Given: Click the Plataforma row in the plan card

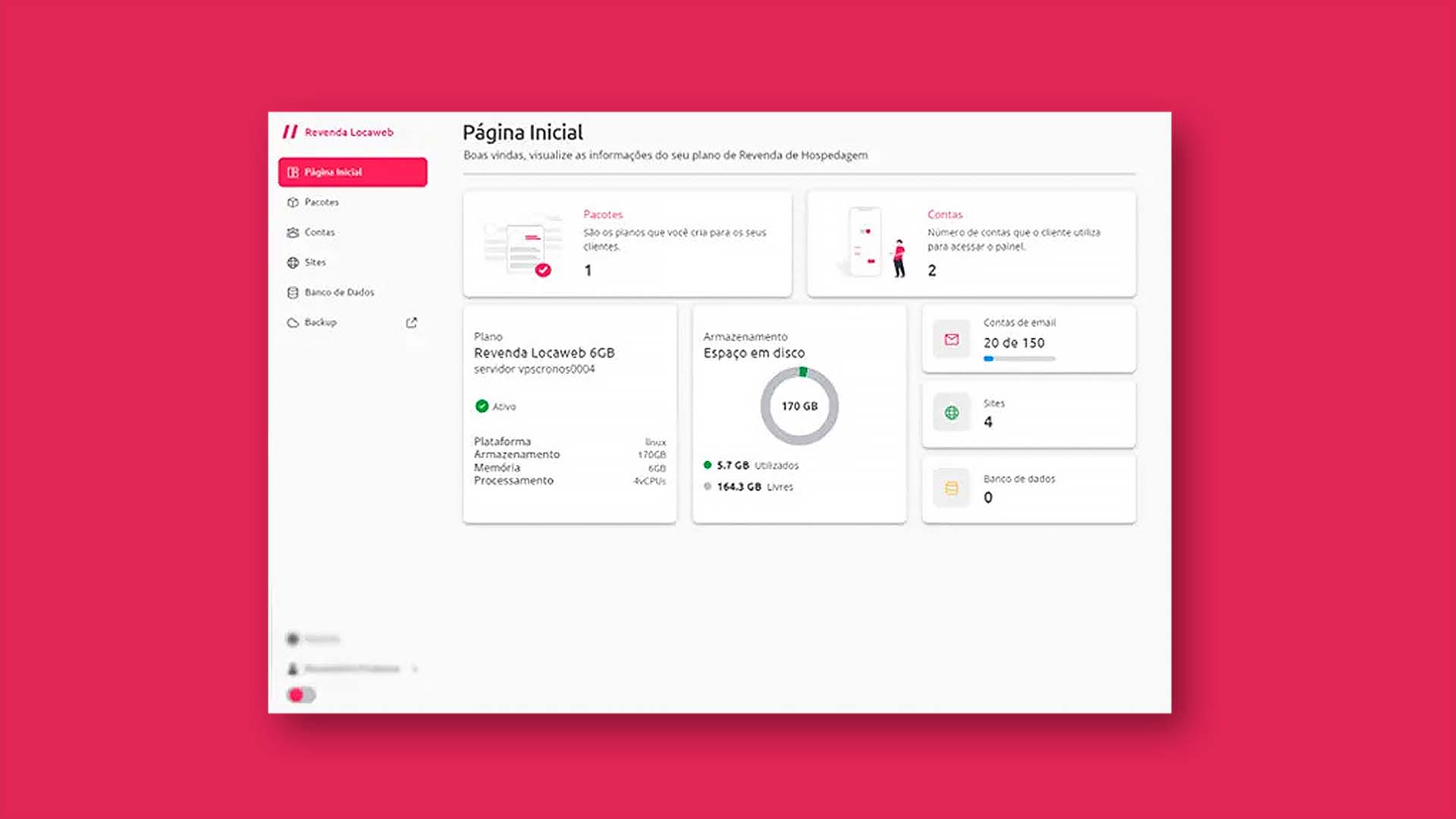Looking at the screenshot, I should coord(570,441).
